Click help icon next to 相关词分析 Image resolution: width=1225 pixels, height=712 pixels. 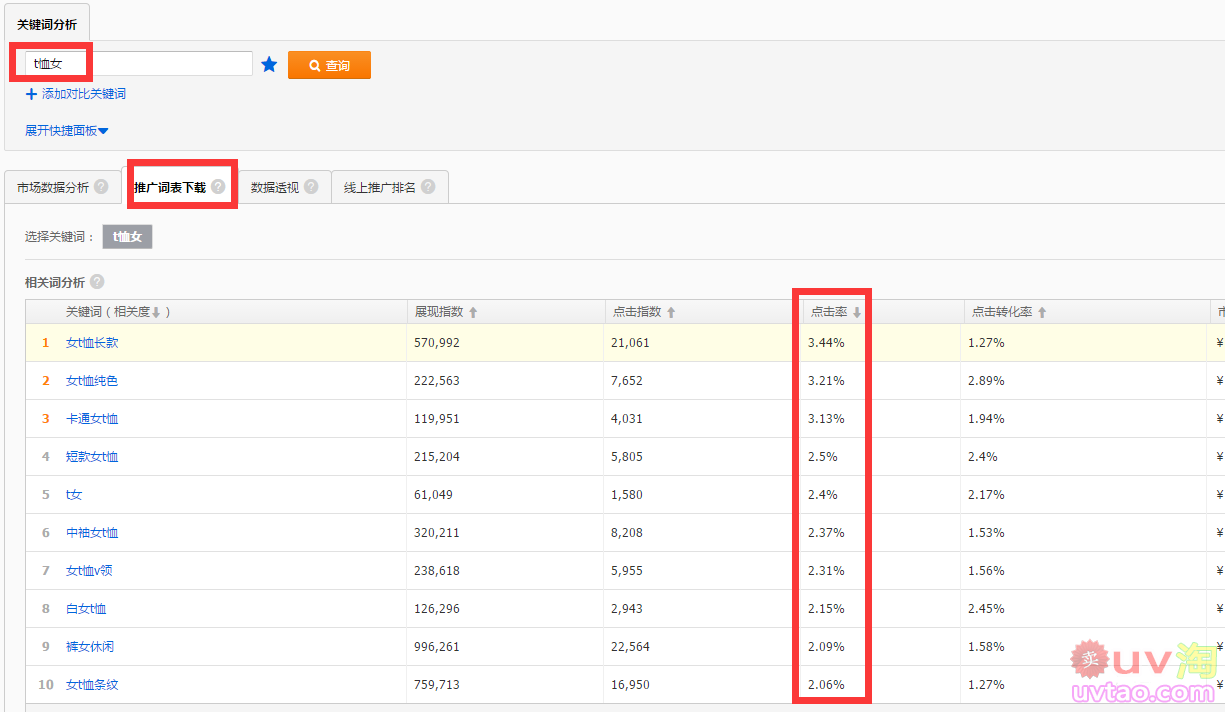click(x=97, y=282)
